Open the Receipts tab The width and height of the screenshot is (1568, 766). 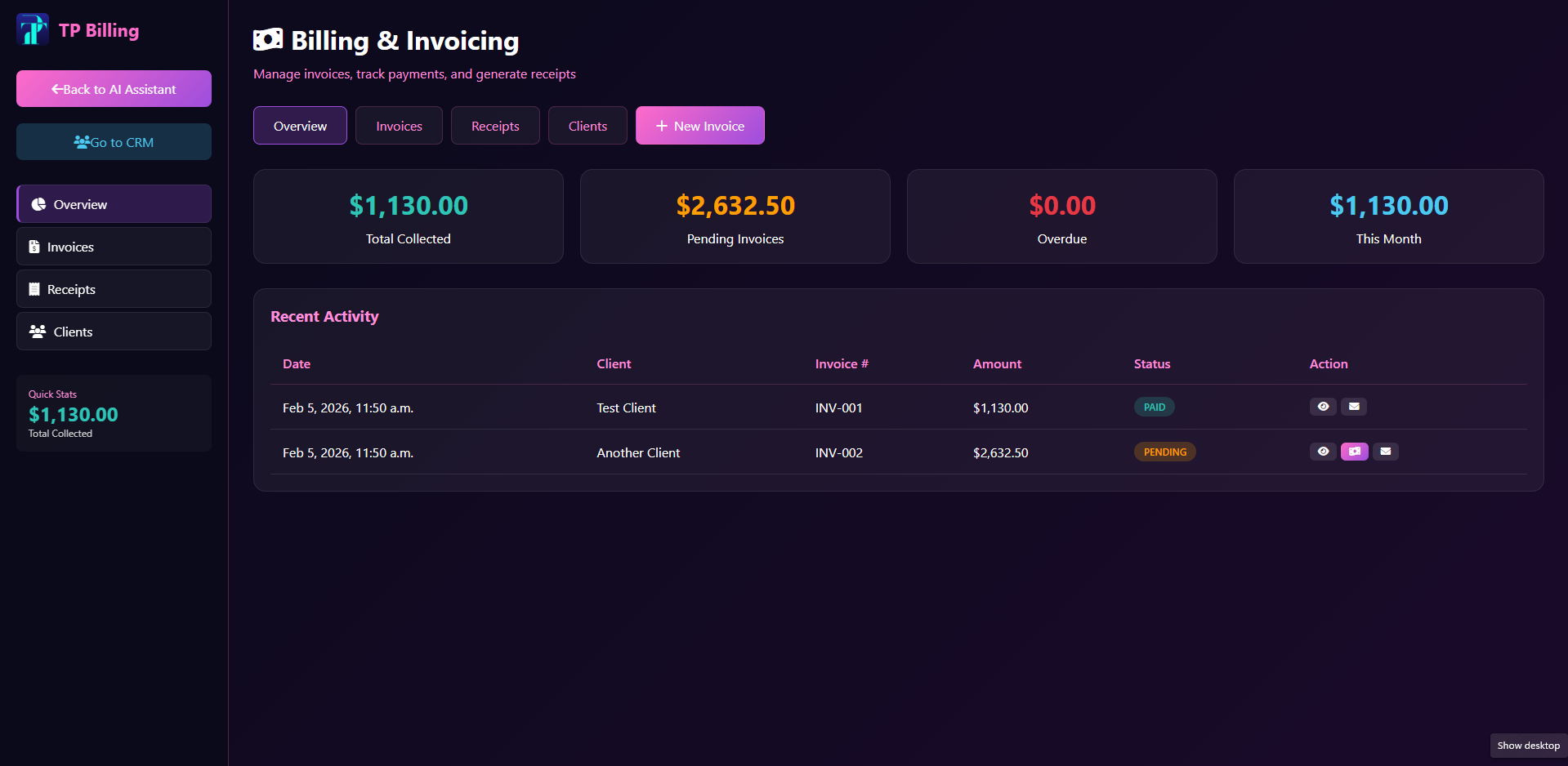pyautogui.click(x=494, y=125)
